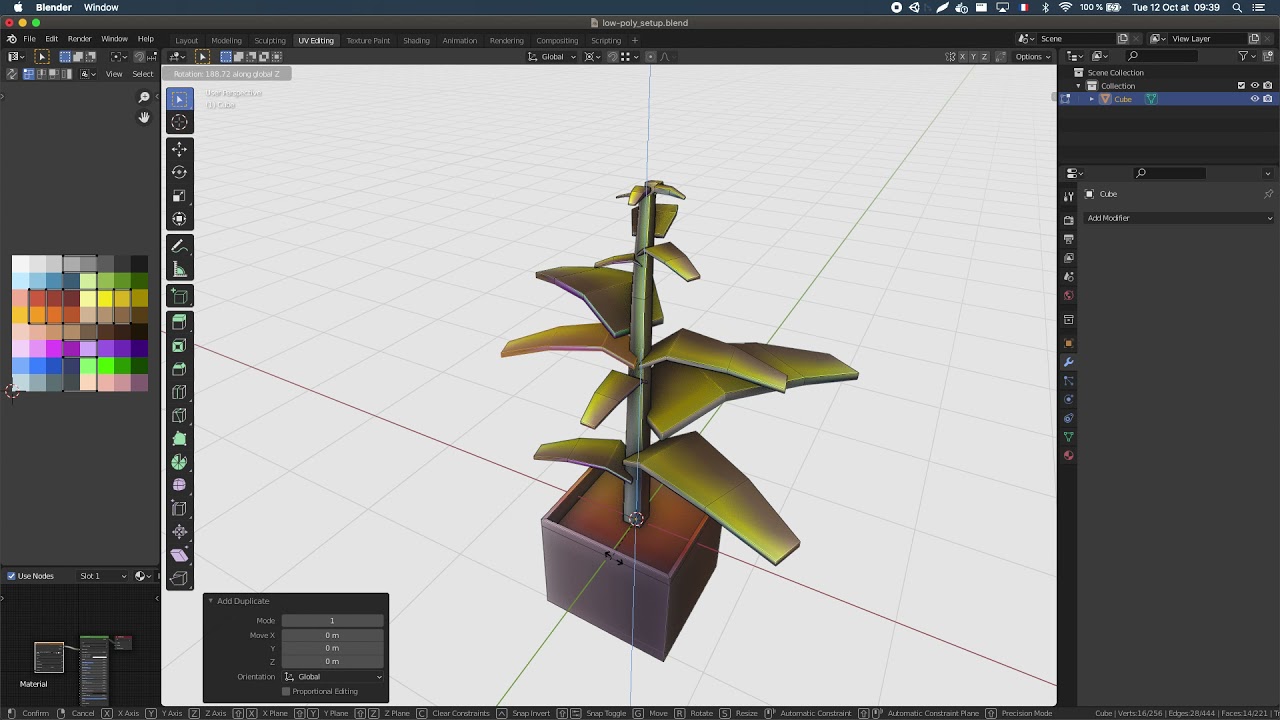Click the UV editor pan hand icon
This screenshot has height=720, width=1280.
pyautogui.click(x=144, y=118)
